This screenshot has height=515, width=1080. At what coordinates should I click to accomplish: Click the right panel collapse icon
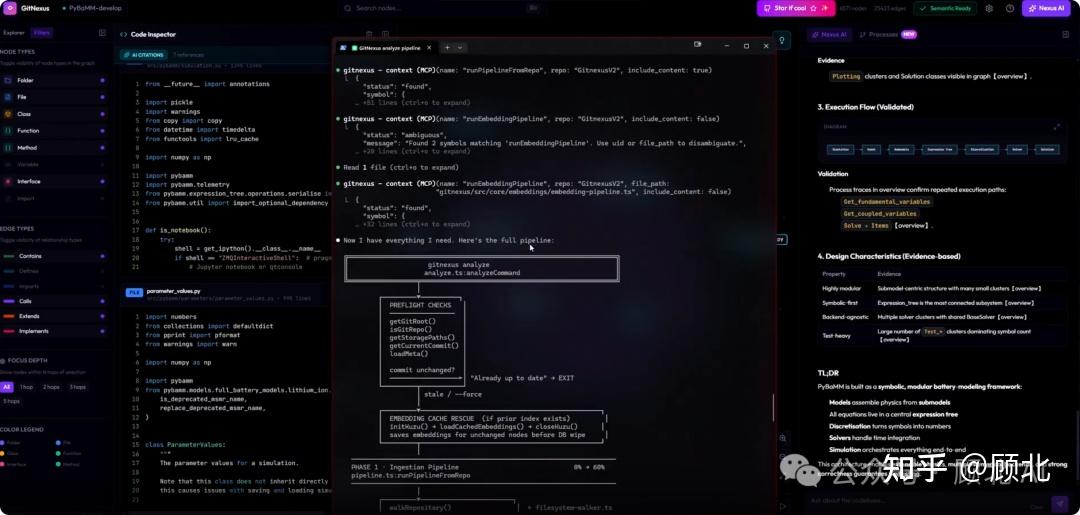tap(1066, 34)
